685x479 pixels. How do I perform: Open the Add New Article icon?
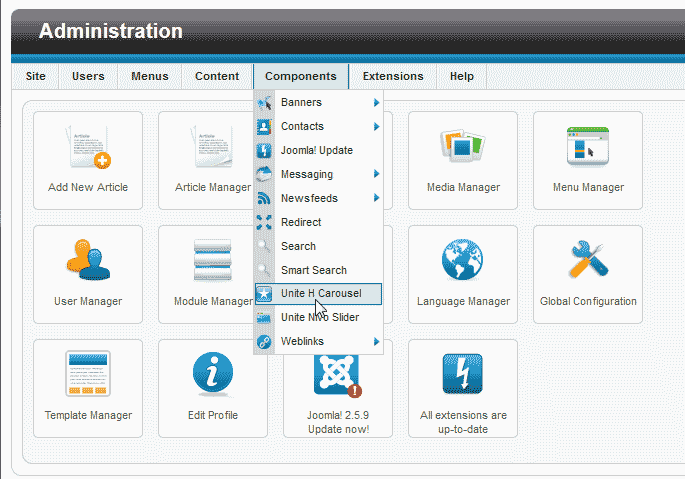click(x=88, y=148)
